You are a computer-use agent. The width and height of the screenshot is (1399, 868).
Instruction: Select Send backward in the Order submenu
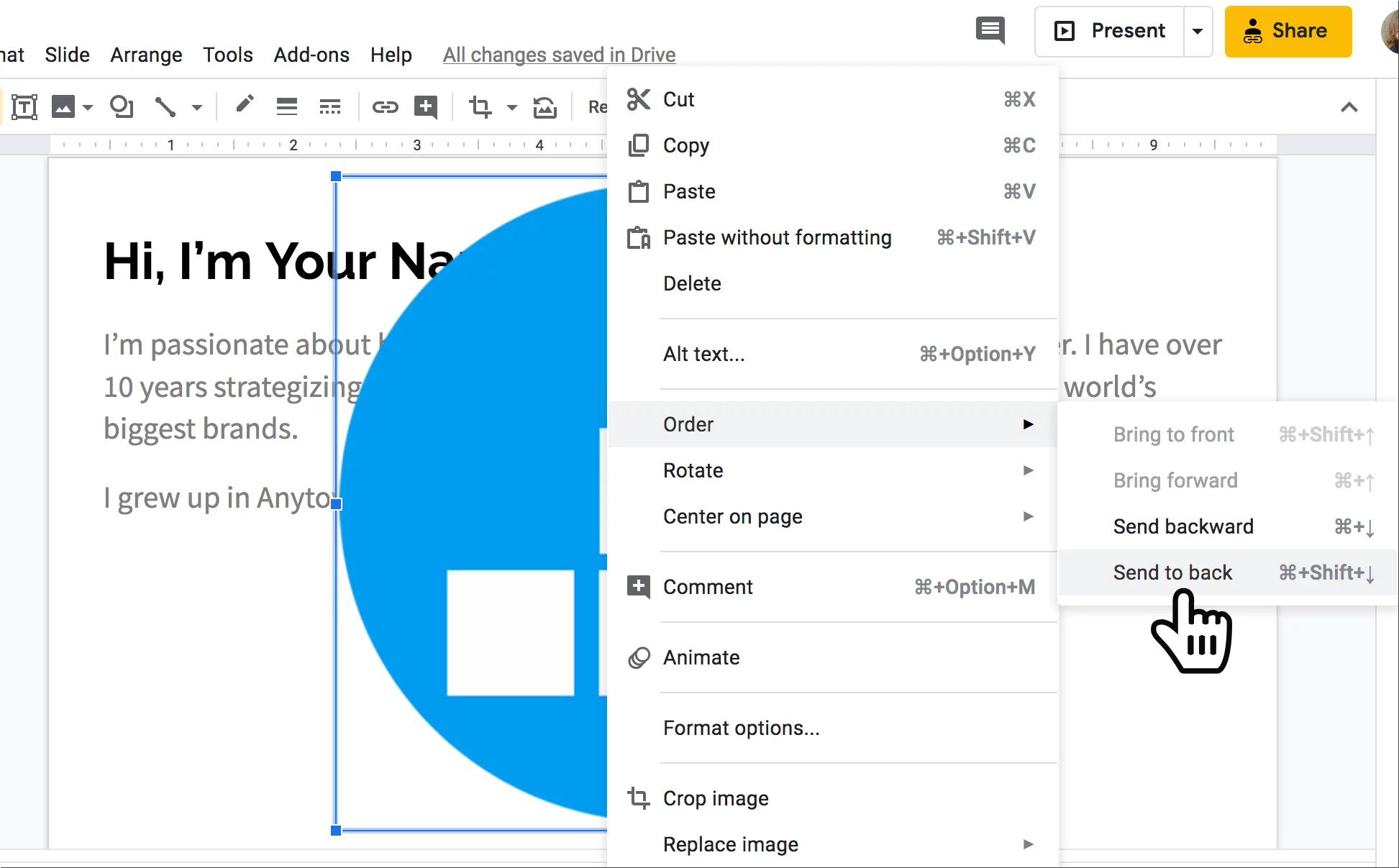point(1227,526)
